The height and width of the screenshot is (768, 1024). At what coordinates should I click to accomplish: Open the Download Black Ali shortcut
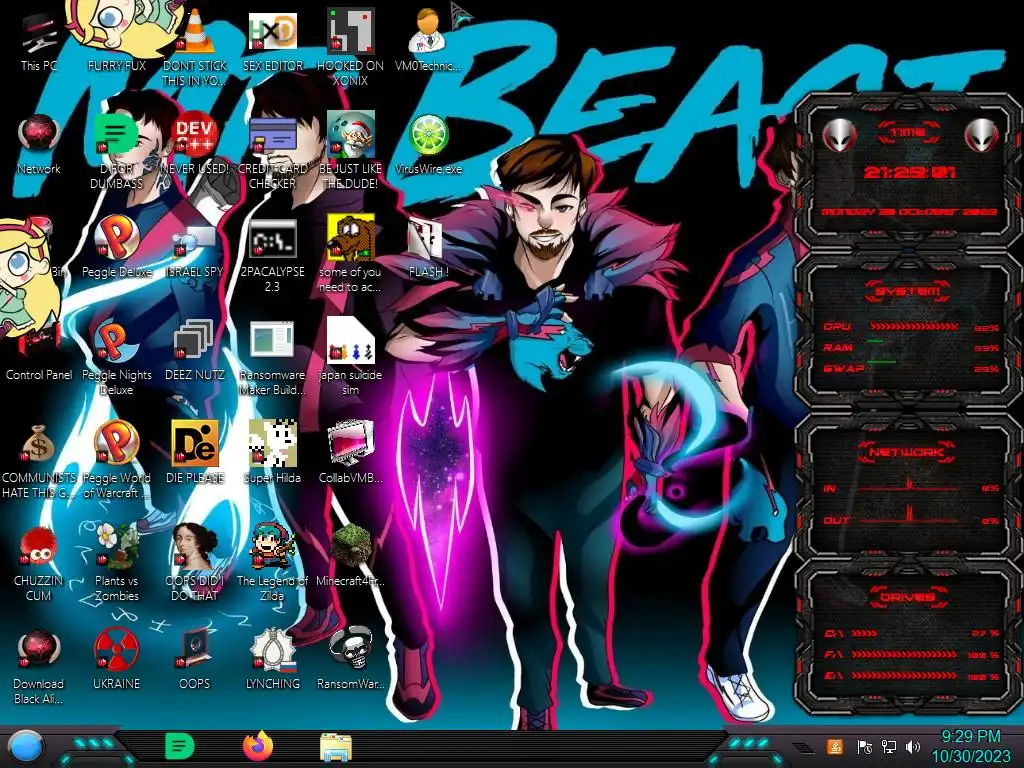tap(39, 667)
